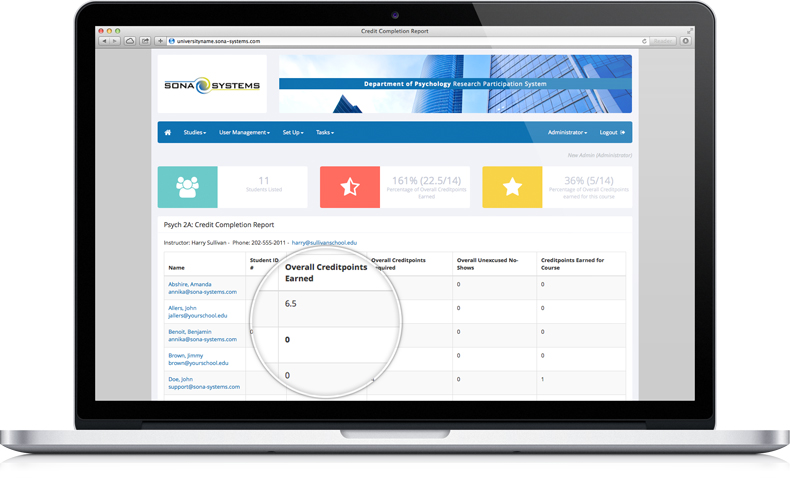Log out using the Logout link
This screenshot has width=790, height=478.
[x=612, y=132]
